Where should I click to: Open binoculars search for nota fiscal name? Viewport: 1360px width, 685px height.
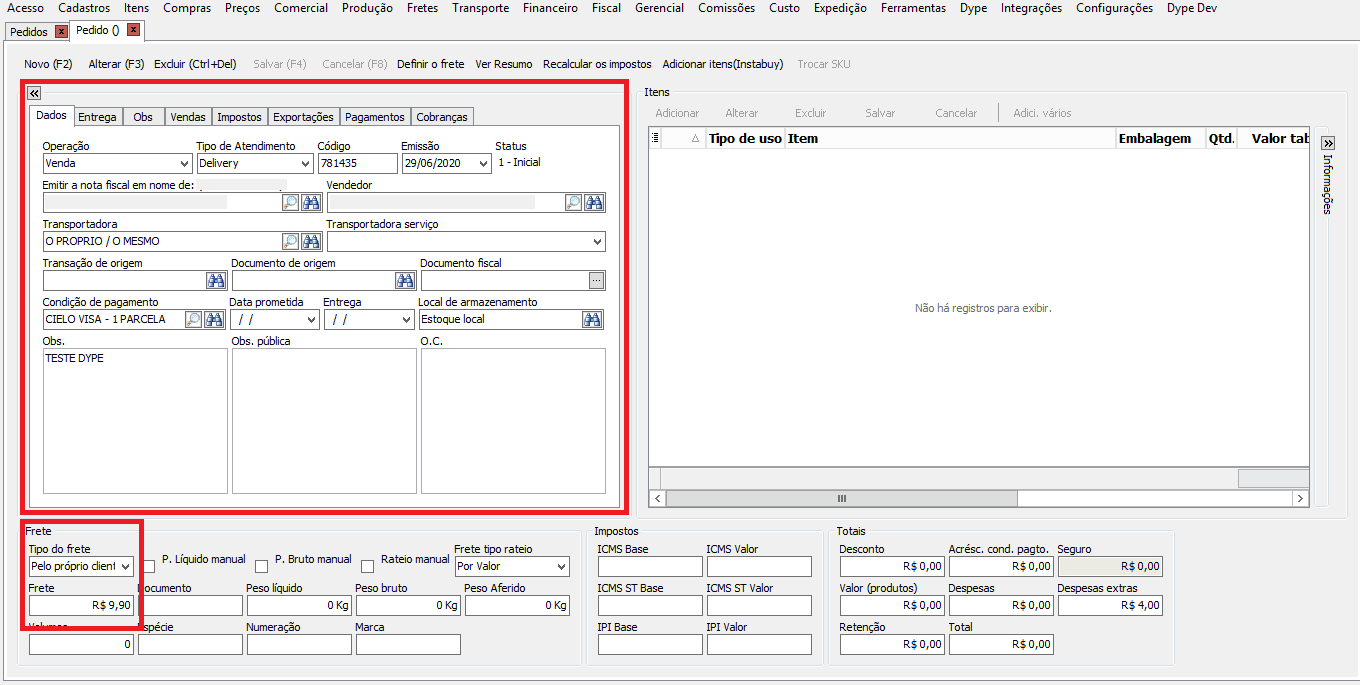(x=312, y=202)
